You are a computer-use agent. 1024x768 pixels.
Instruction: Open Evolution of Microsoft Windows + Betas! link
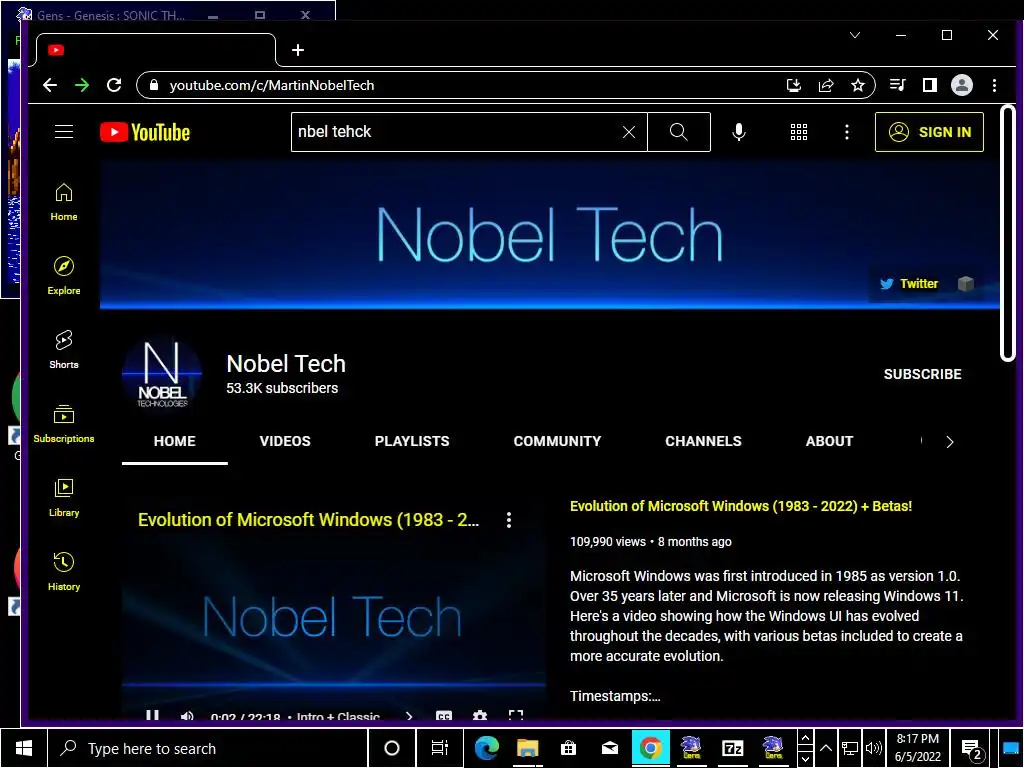point(741,506)
